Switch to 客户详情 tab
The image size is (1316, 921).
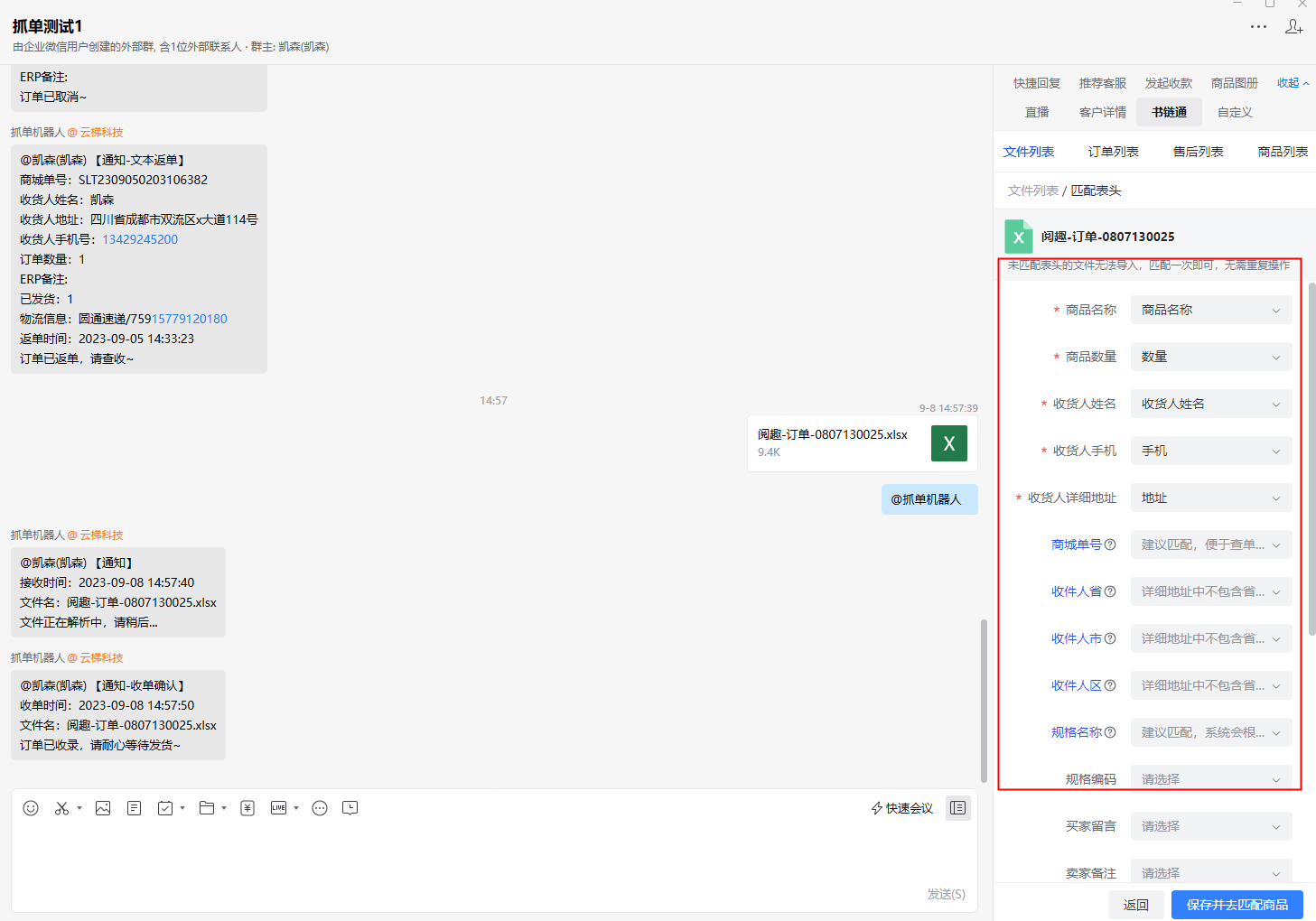click(x=1103, y=112)
